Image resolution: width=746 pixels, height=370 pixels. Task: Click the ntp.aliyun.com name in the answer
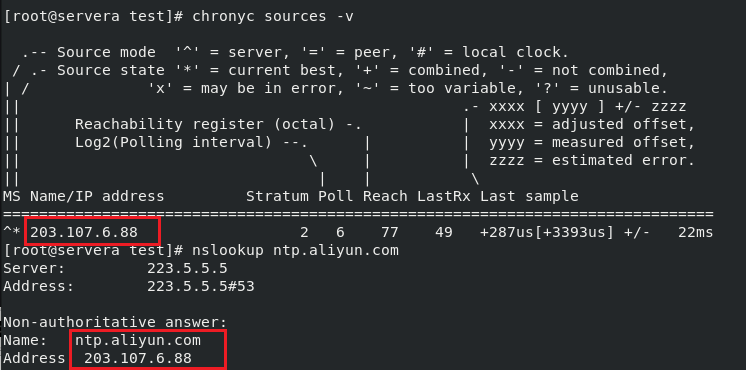[138, 341]
